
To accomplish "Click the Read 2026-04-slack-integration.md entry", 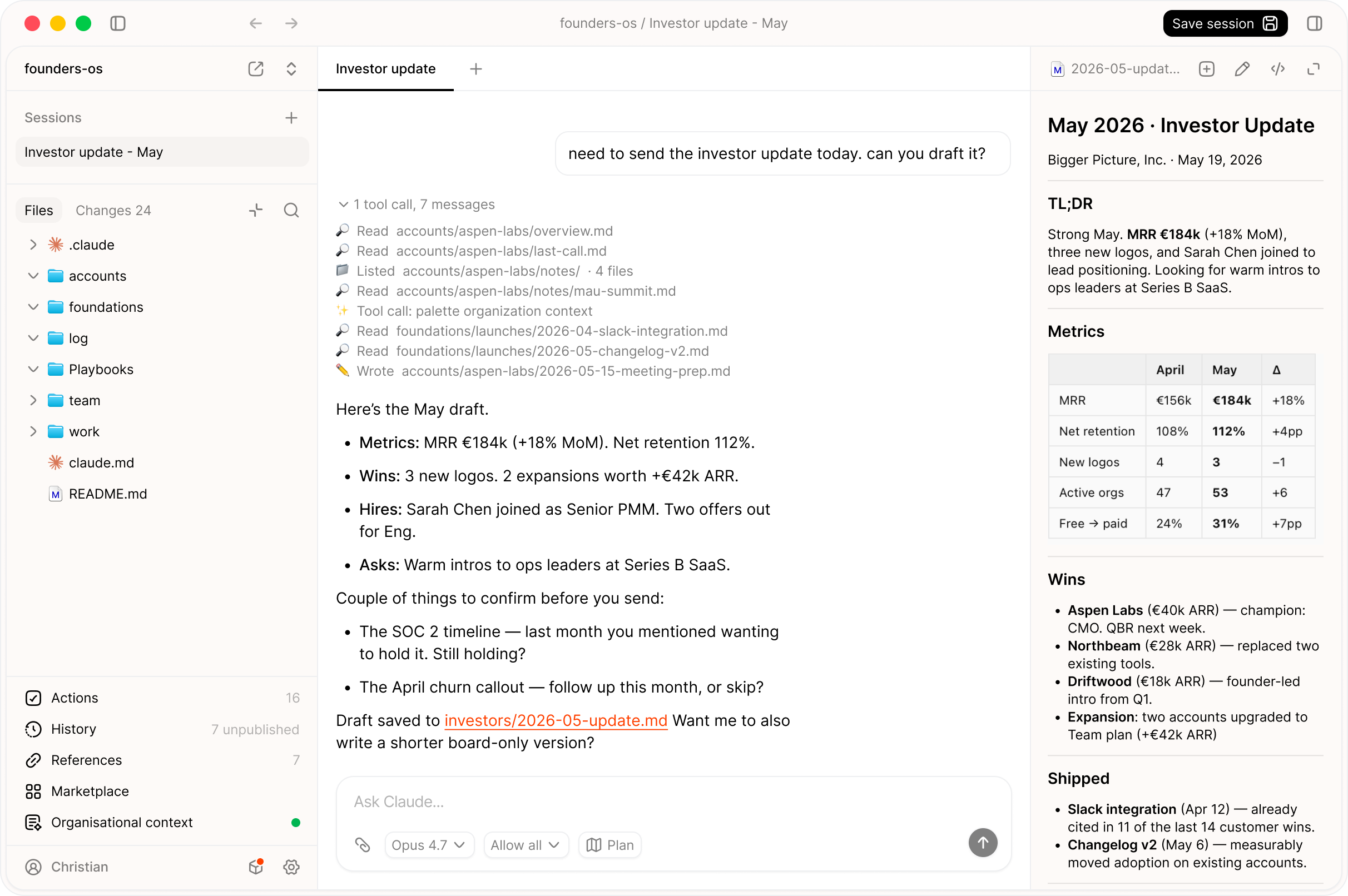I will pos(532,331).
